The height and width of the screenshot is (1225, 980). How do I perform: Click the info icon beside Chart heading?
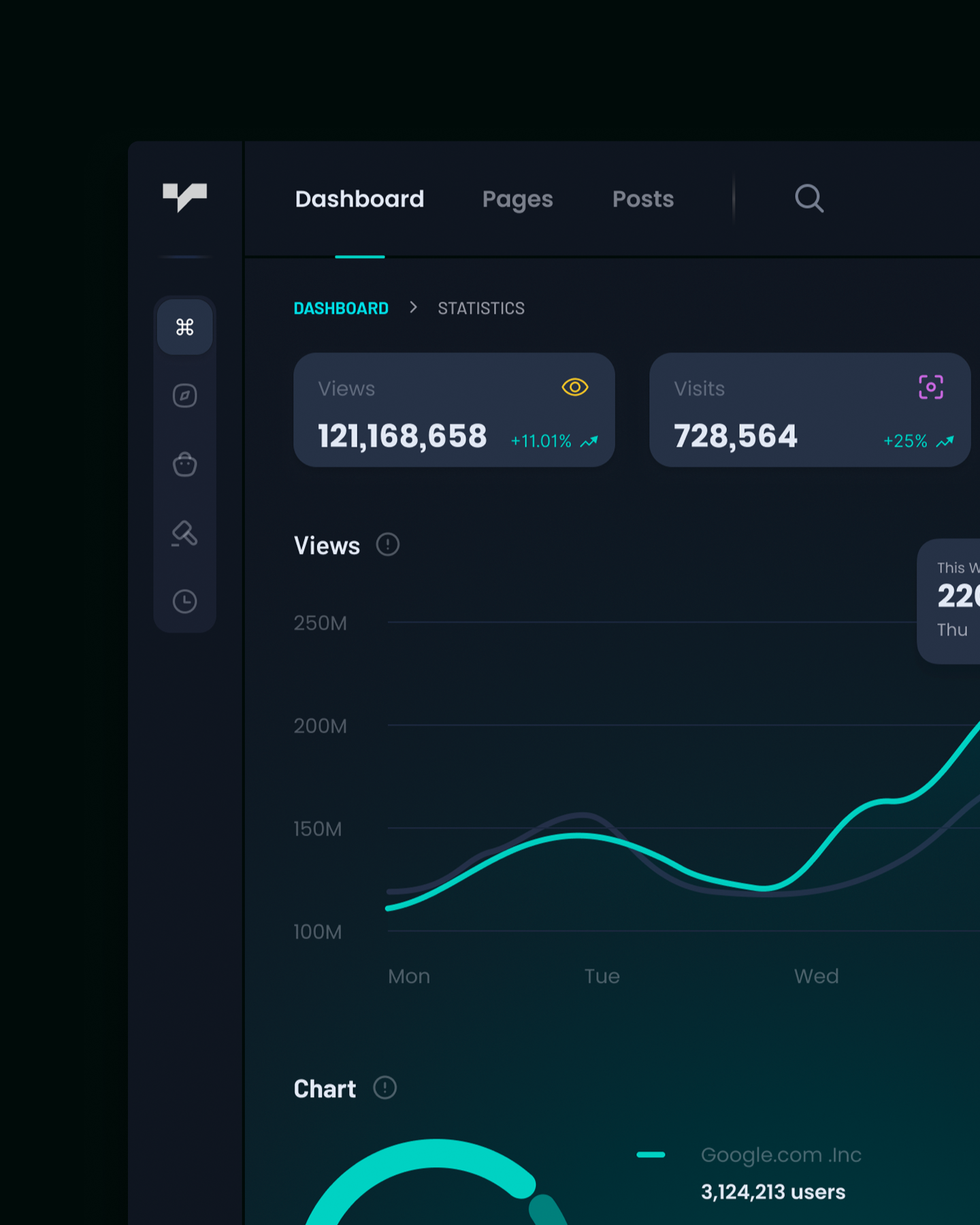[385, 1088]
